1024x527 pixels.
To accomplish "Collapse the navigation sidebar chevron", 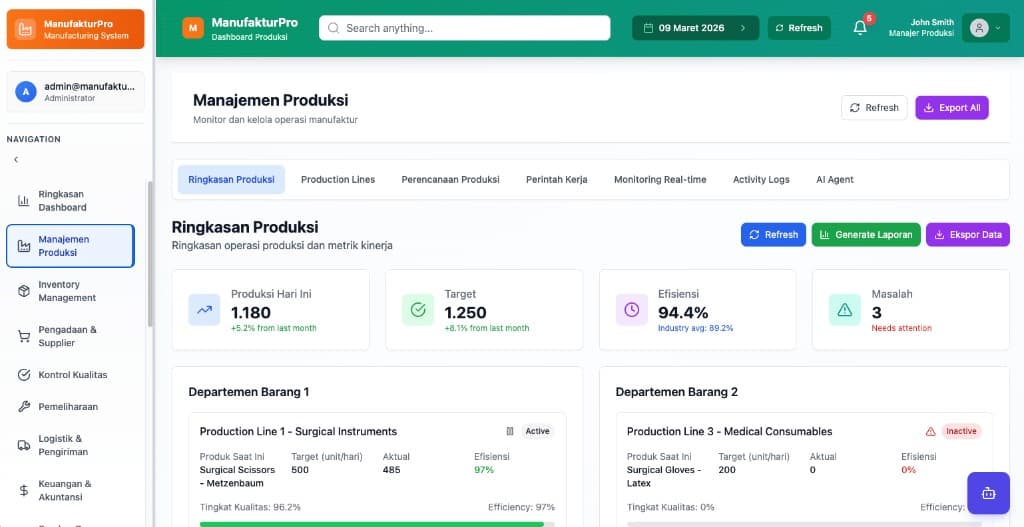I will pyautogui.click(x=16, y=159).
